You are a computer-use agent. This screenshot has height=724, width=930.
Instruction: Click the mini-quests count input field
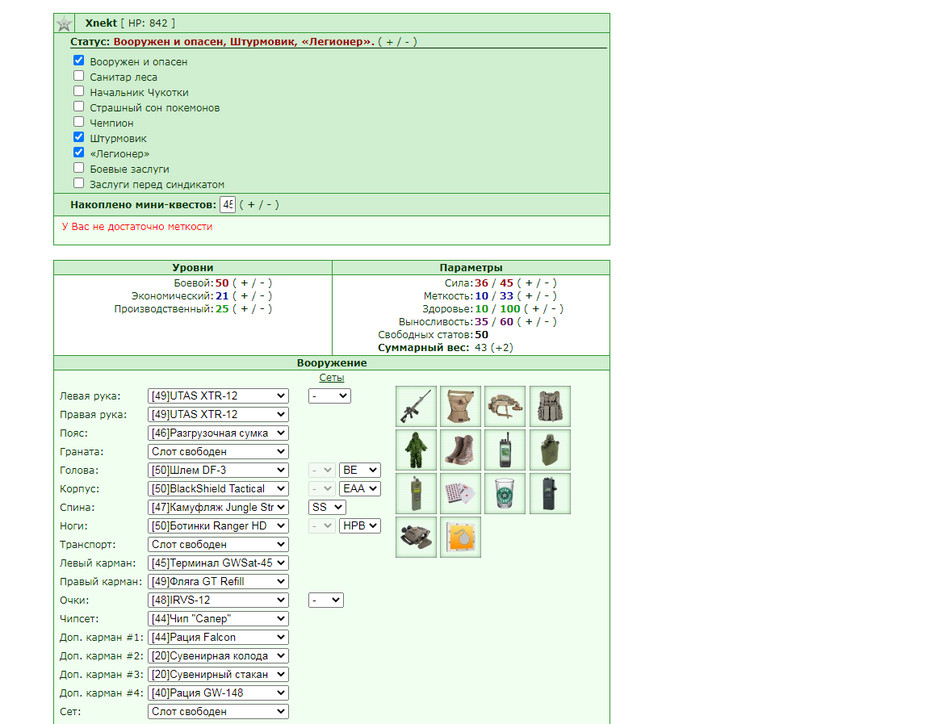[227, 205]
